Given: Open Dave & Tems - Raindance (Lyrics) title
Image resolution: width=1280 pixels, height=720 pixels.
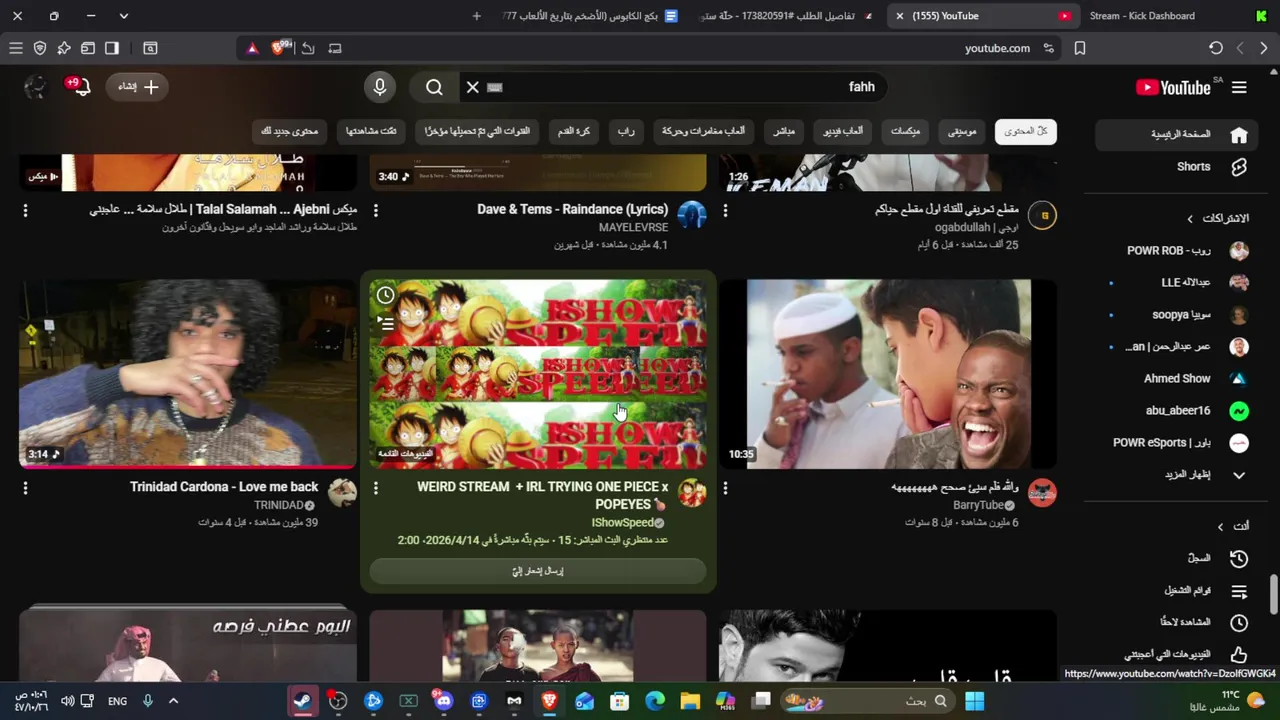Looking at the screenshot, I should (572, 209).
